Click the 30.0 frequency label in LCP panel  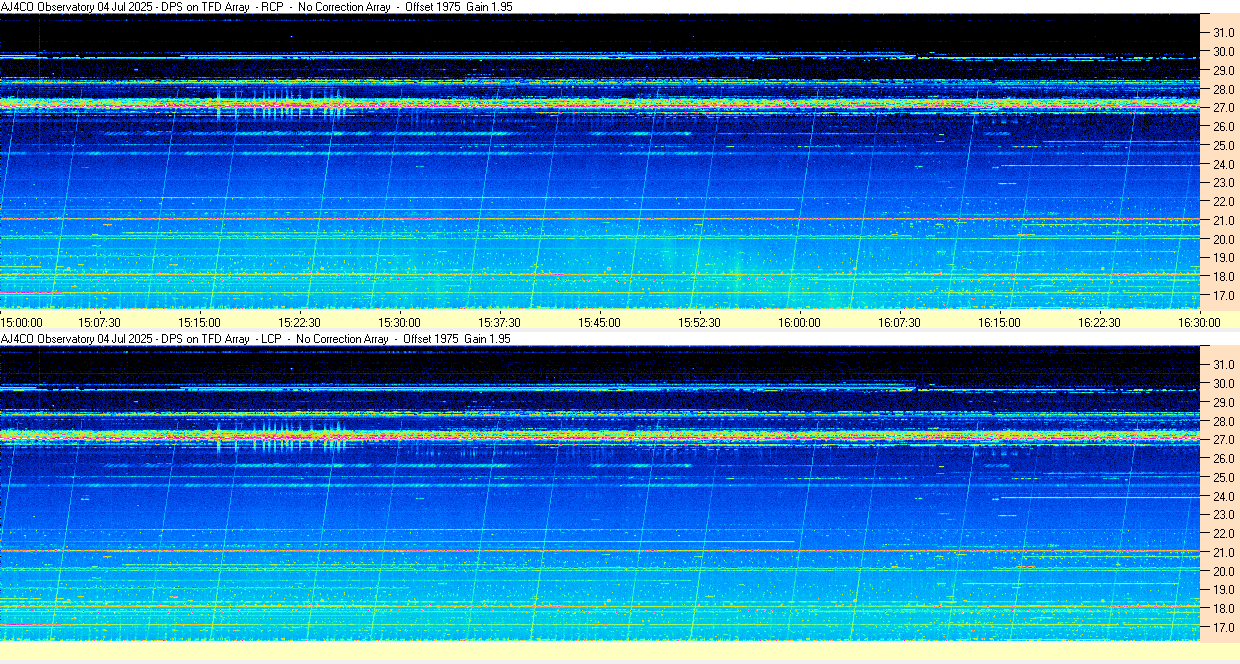[x=1223, y=384]
